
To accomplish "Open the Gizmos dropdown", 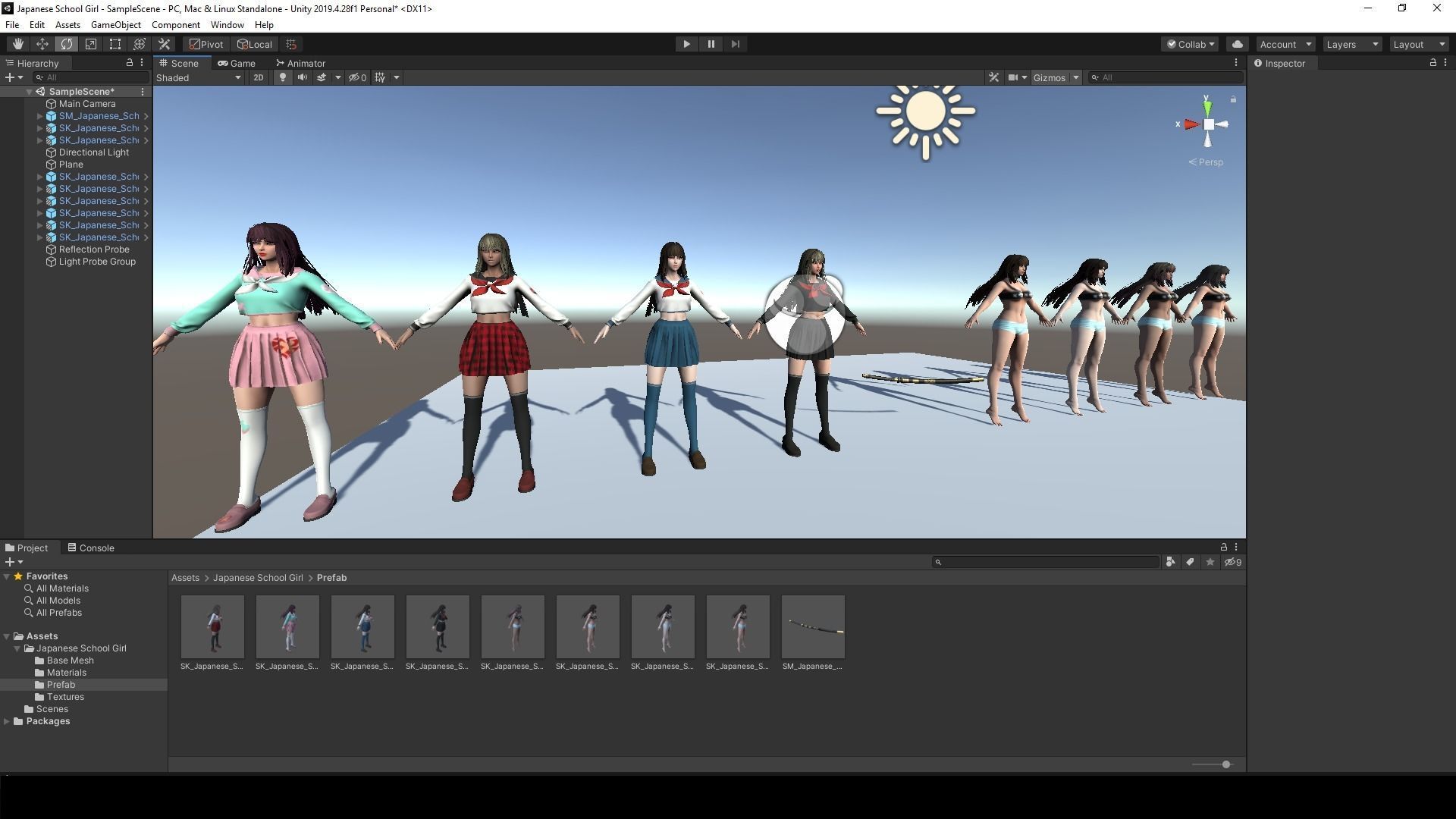I will (1055, 77).
